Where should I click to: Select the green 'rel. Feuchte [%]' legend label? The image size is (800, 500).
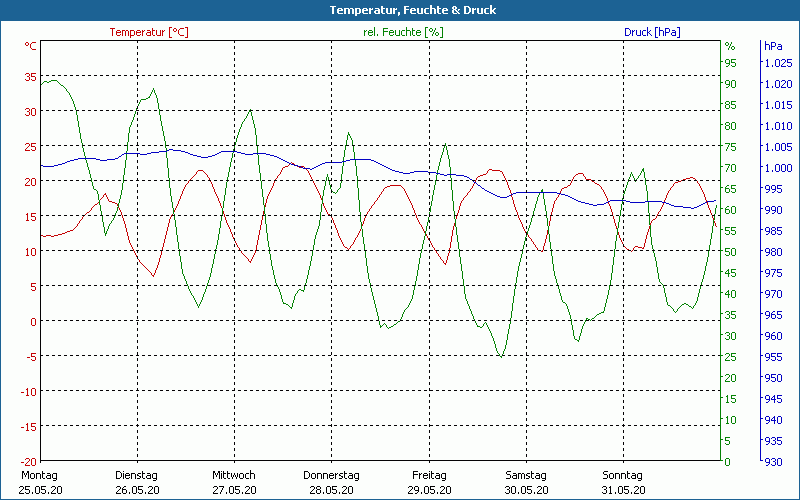point(403,32)
